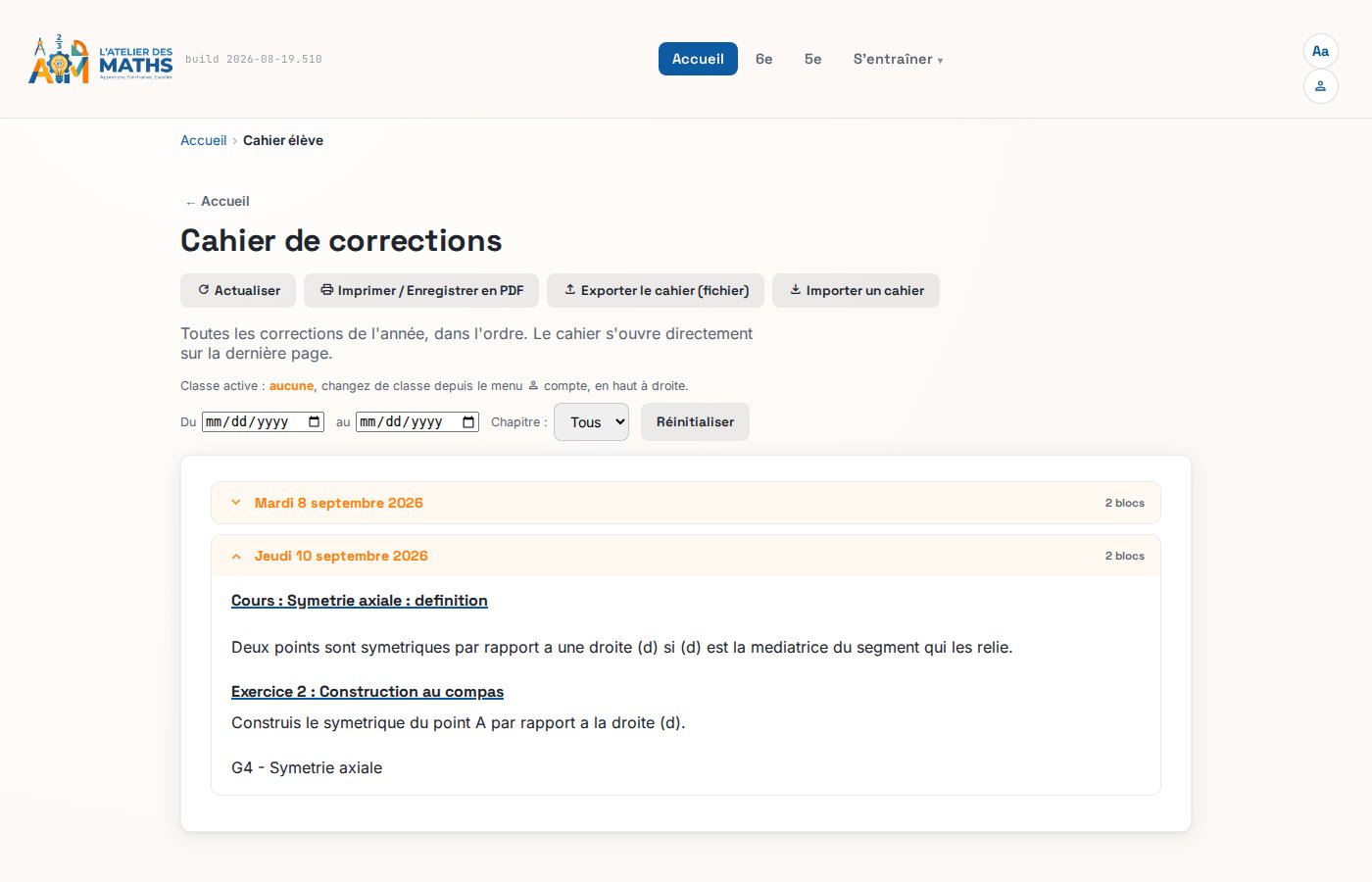Click the Cahier élève breadcrumb text
The width and height of the screenshot is (1372, 882).
pos(283,140)
